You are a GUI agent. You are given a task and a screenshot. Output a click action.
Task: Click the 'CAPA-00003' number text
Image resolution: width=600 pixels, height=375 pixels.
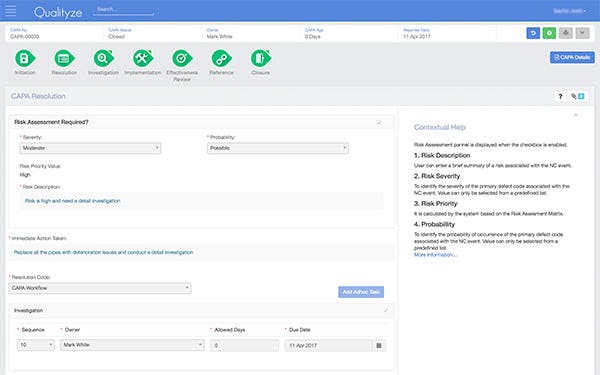pyautogui.click(x=25, y=37)
